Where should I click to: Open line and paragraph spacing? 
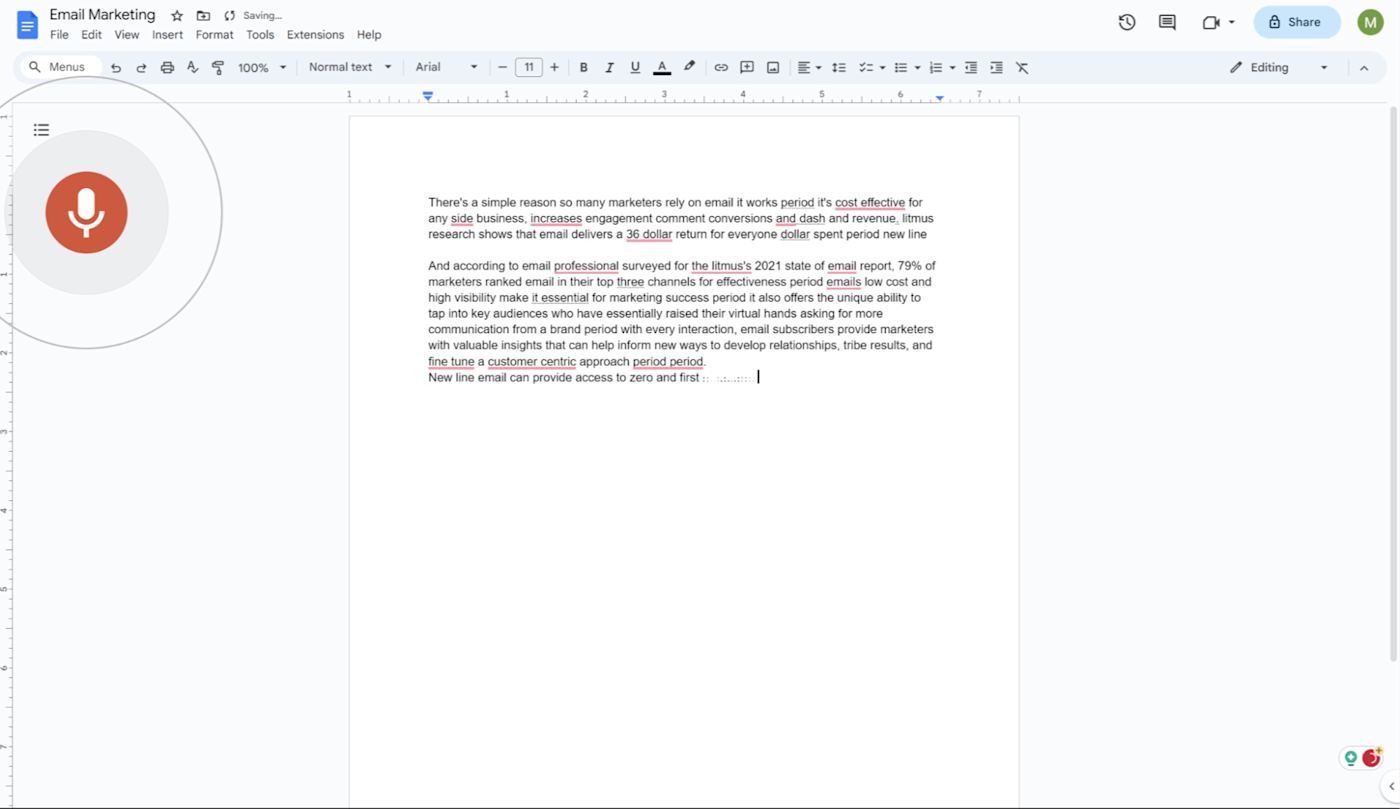point(839,68)
